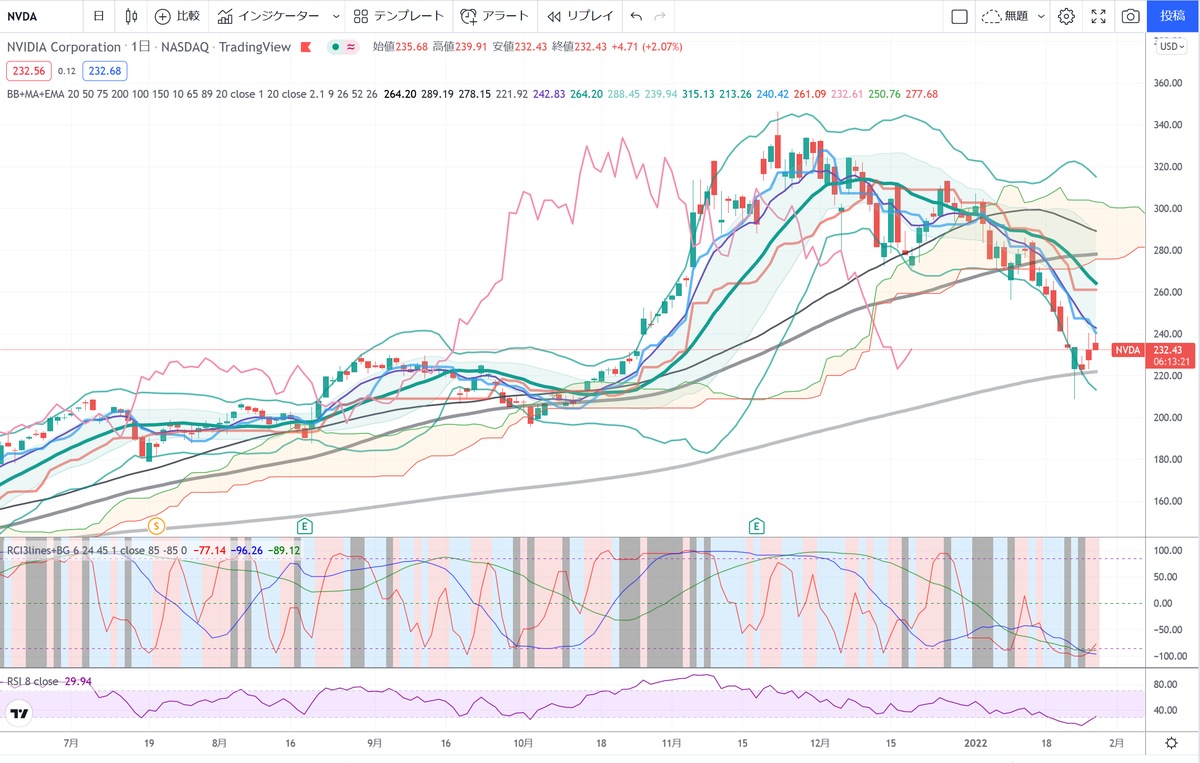Viewport: 1200px width, 763px height.
Task: Click the 360.00 price scale label
Action: (x=1167, y=83)
